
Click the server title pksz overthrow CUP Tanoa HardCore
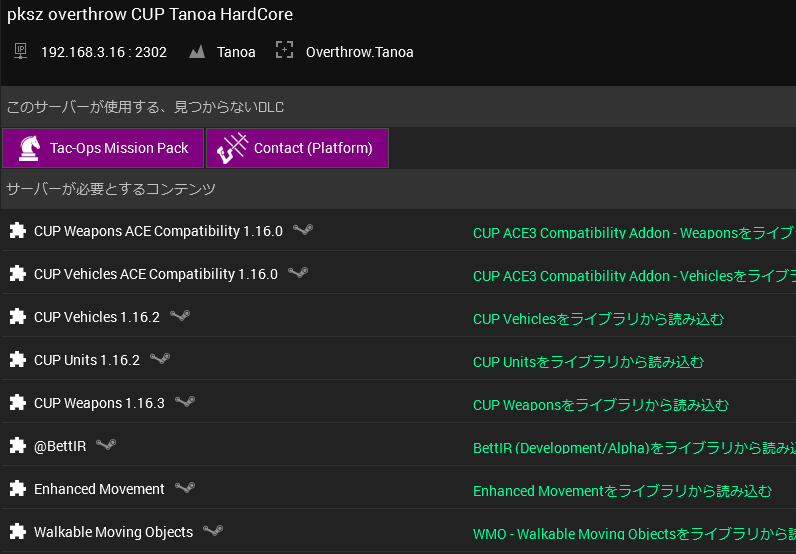point(150,14)
